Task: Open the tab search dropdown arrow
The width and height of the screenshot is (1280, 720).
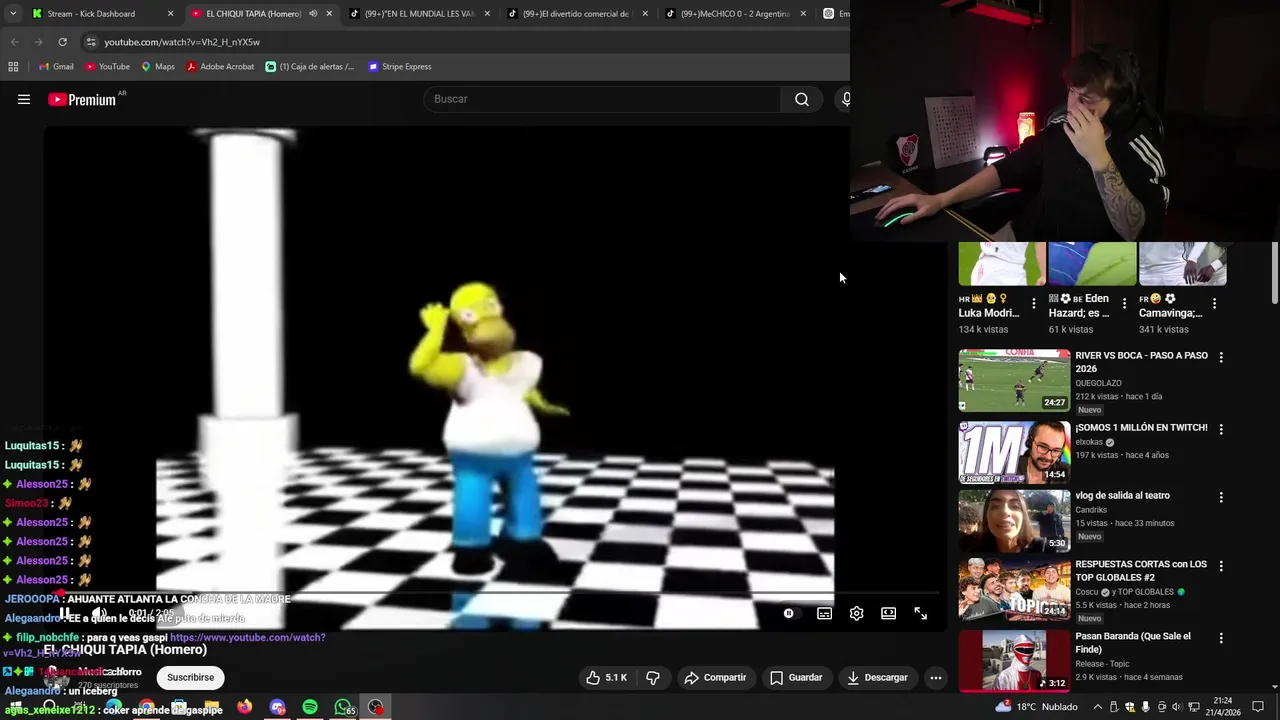Action: (14, 14)
